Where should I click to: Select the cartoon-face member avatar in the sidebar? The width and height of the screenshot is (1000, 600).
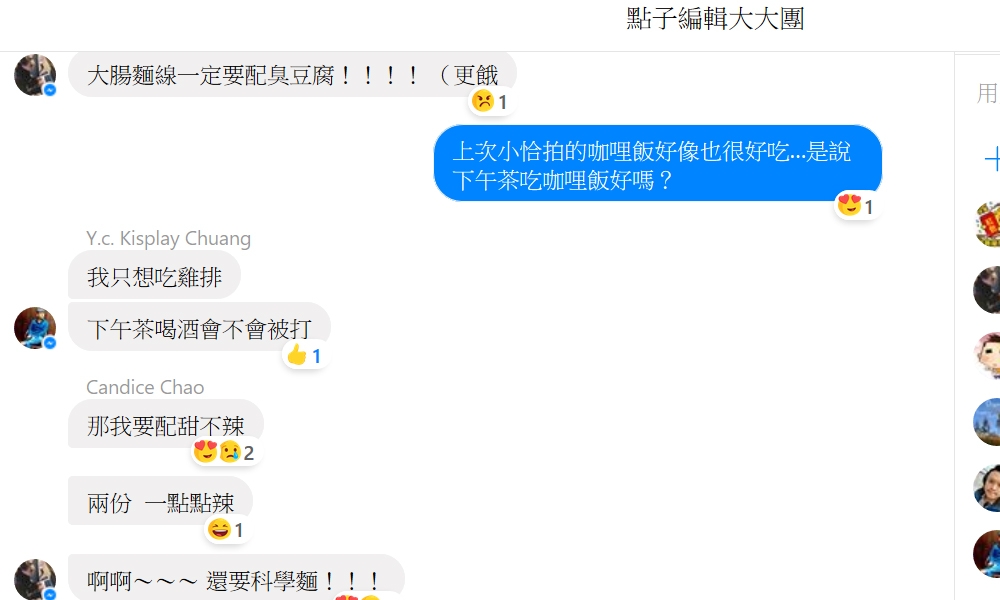(x=987, y=355)
